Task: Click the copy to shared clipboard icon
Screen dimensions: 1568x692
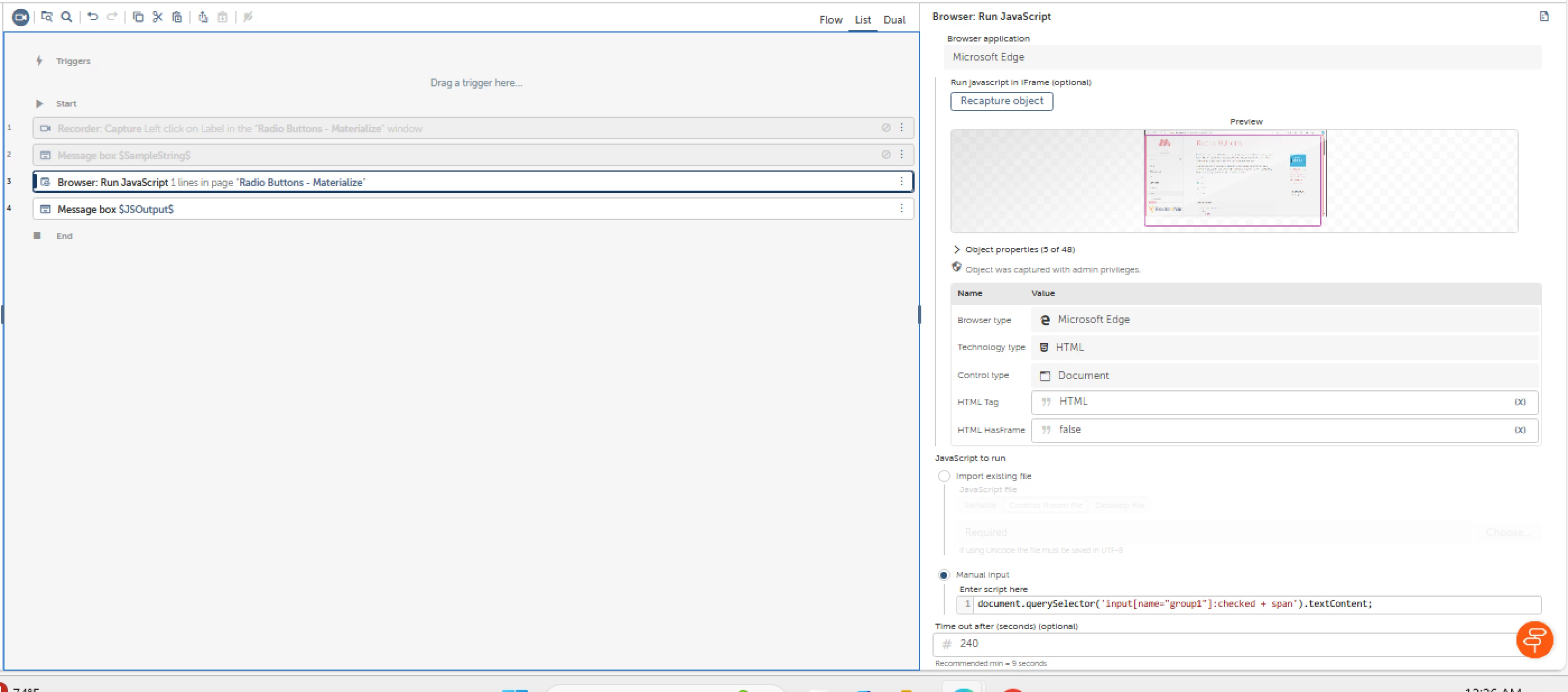Action: 203,18
